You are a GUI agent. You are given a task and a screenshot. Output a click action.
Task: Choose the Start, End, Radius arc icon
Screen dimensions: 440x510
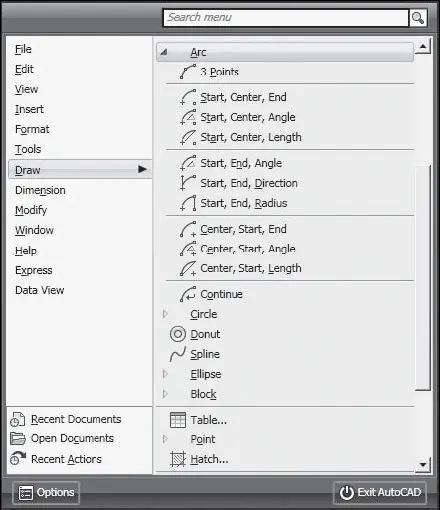coord(188,203)
